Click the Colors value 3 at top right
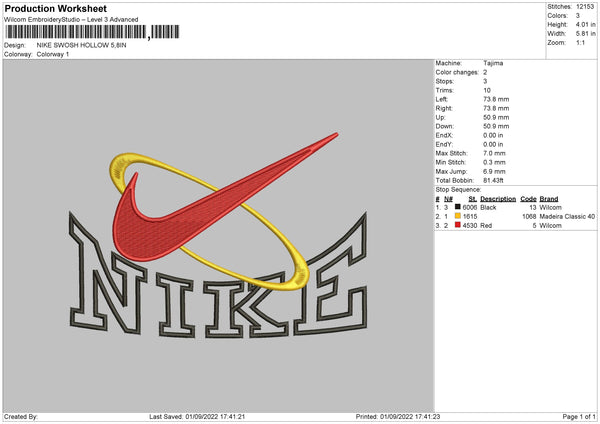600x424 pixels. [578, 16]
